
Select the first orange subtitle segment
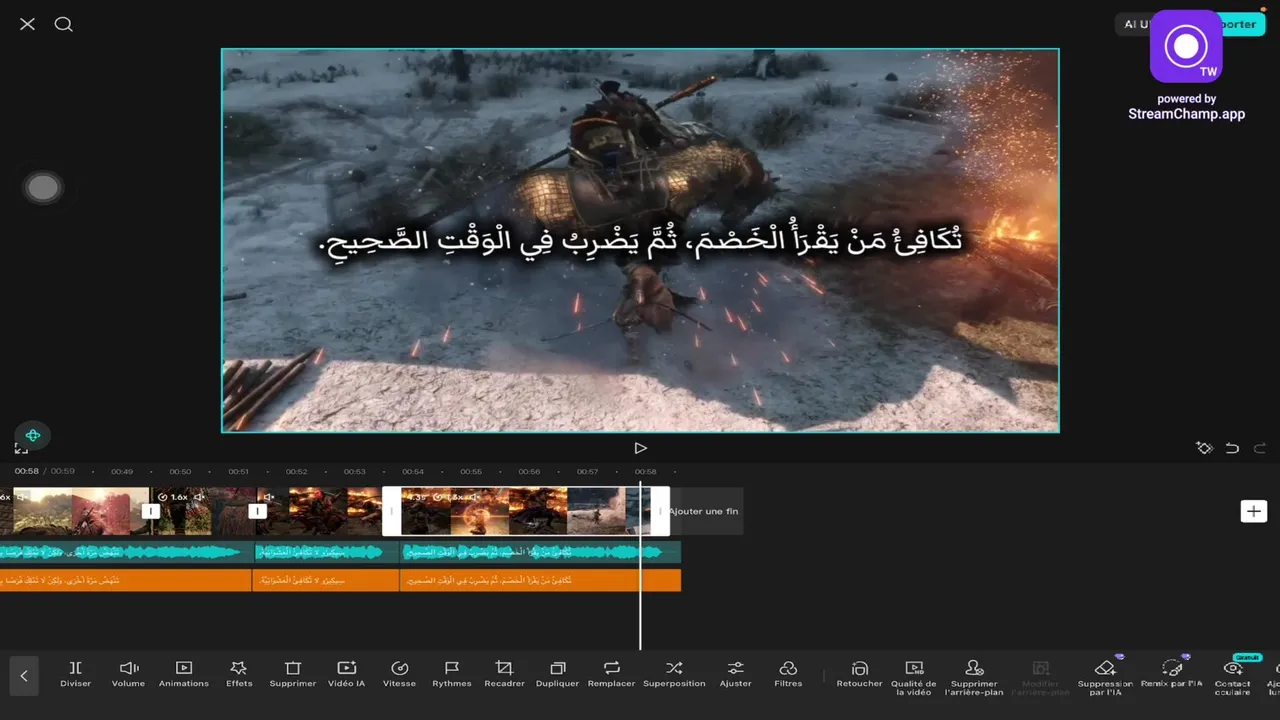click(x=125, y=580)
